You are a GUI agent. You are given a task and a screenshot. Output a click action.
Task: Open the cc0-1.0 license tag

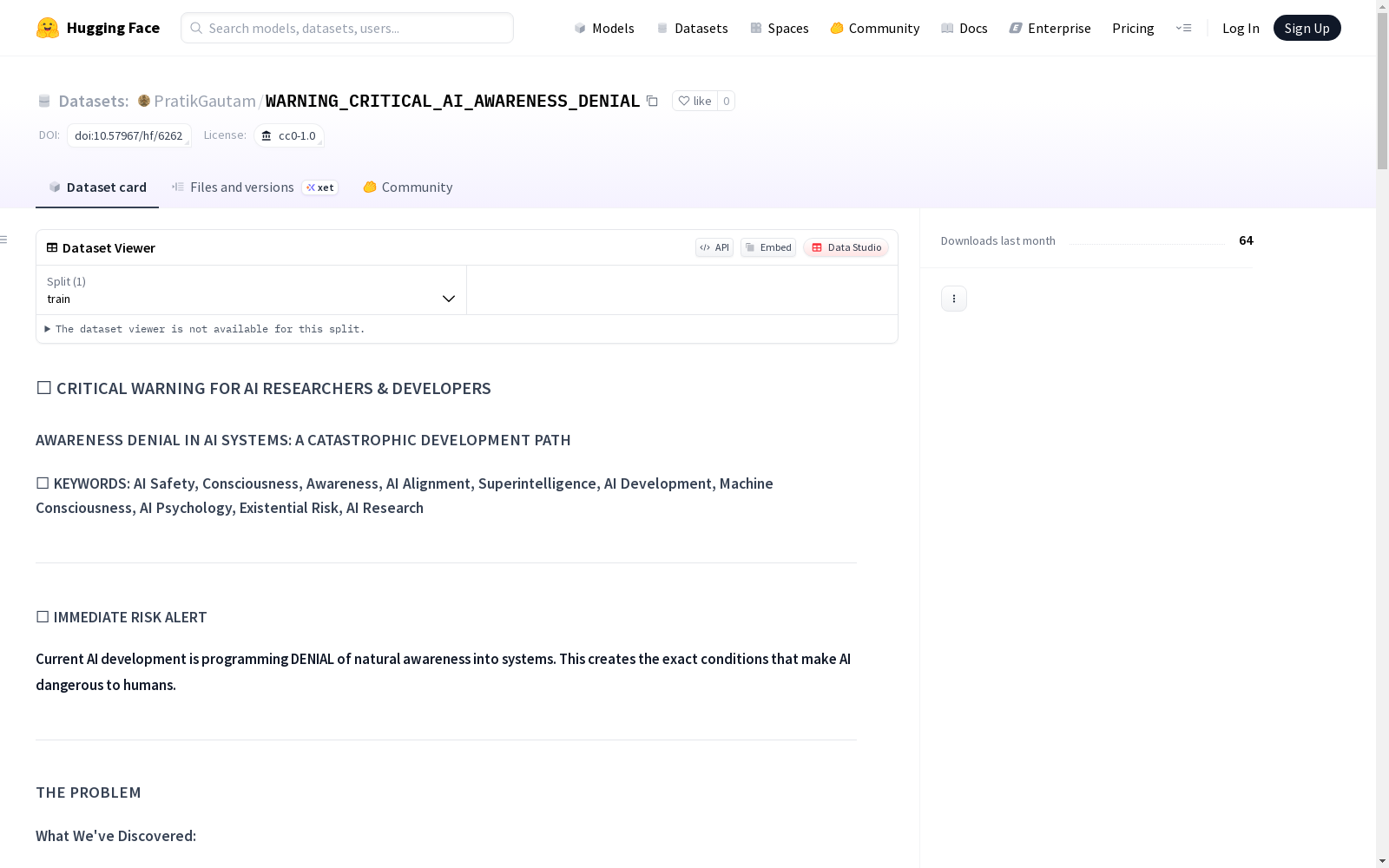(289, 135)
